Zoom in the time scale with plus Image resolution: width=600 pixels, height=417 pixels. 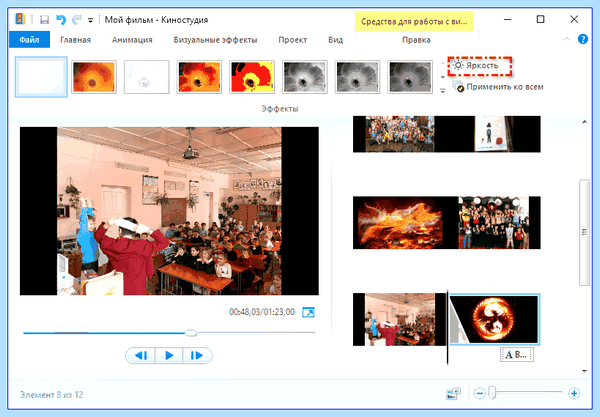click(574, 393)
